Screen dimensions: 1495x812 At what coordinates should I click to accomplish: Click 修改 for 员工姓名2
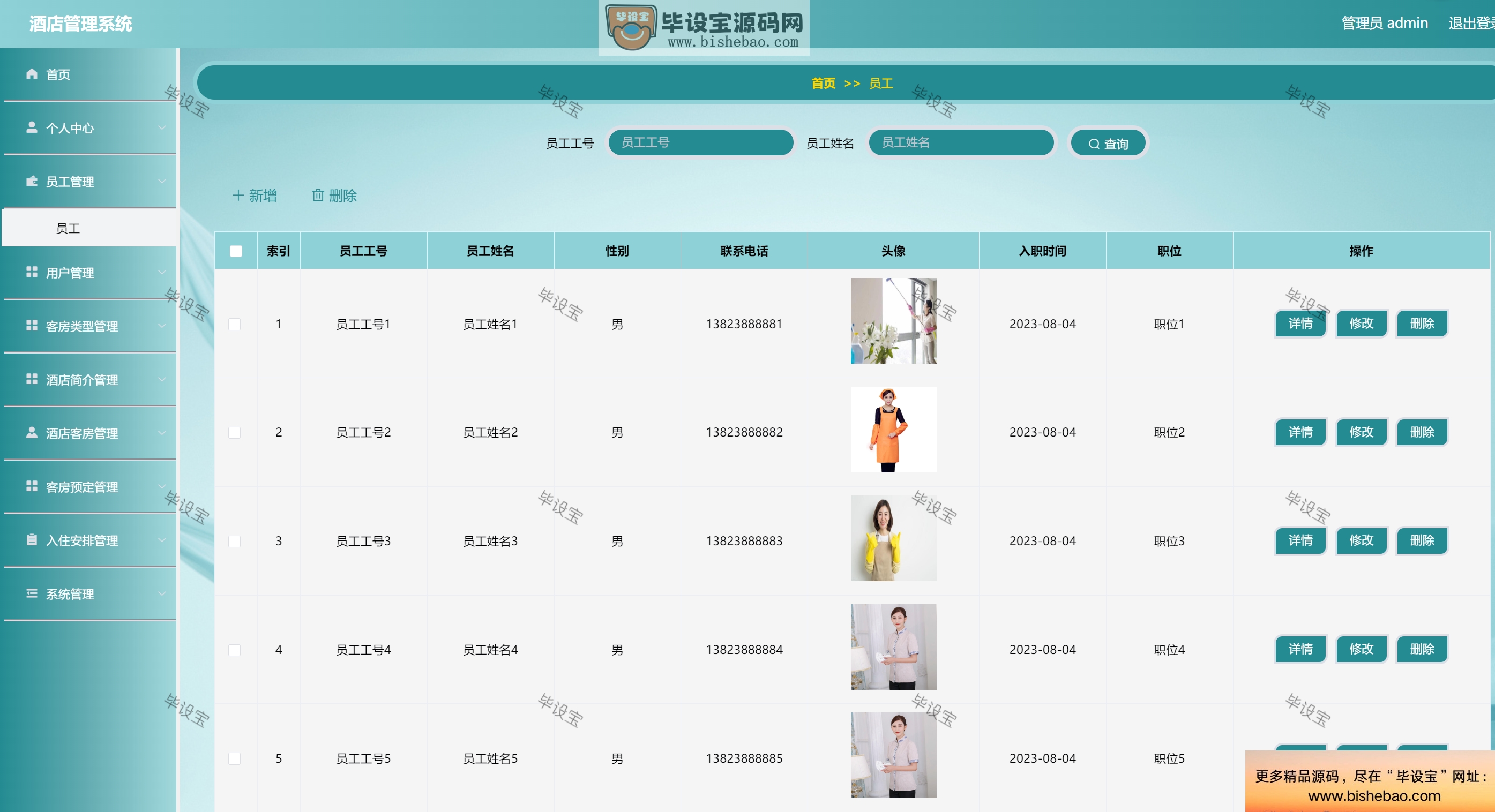(1361, 432)
